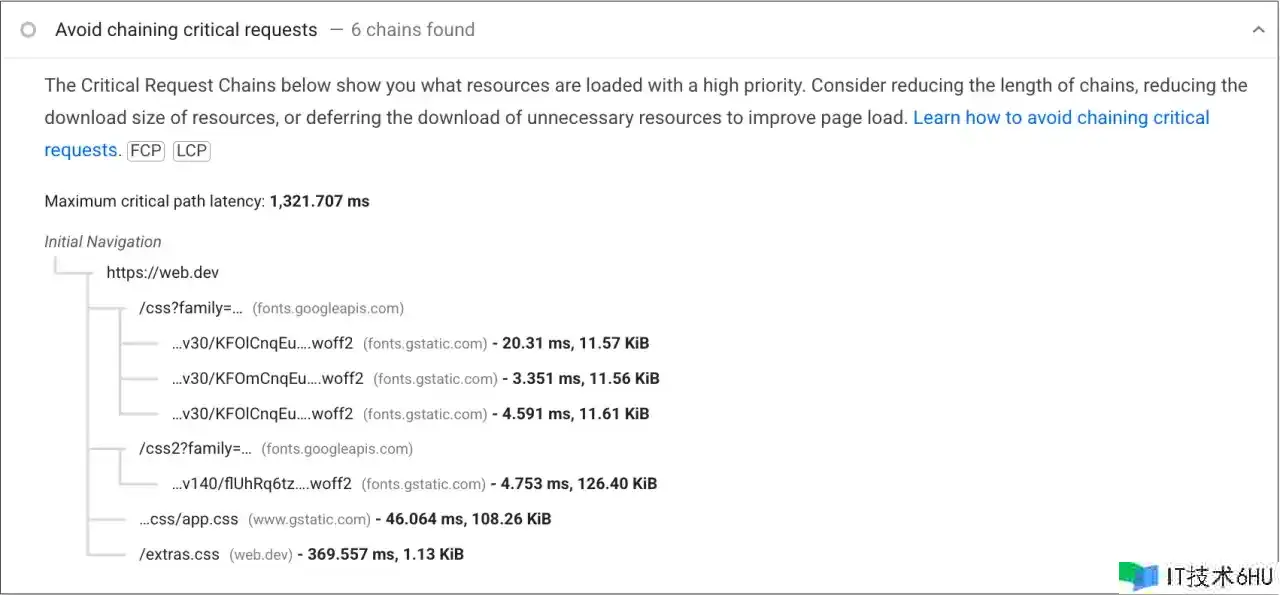
Task: Select the /extras.css request entry
Action: [179, 554]
